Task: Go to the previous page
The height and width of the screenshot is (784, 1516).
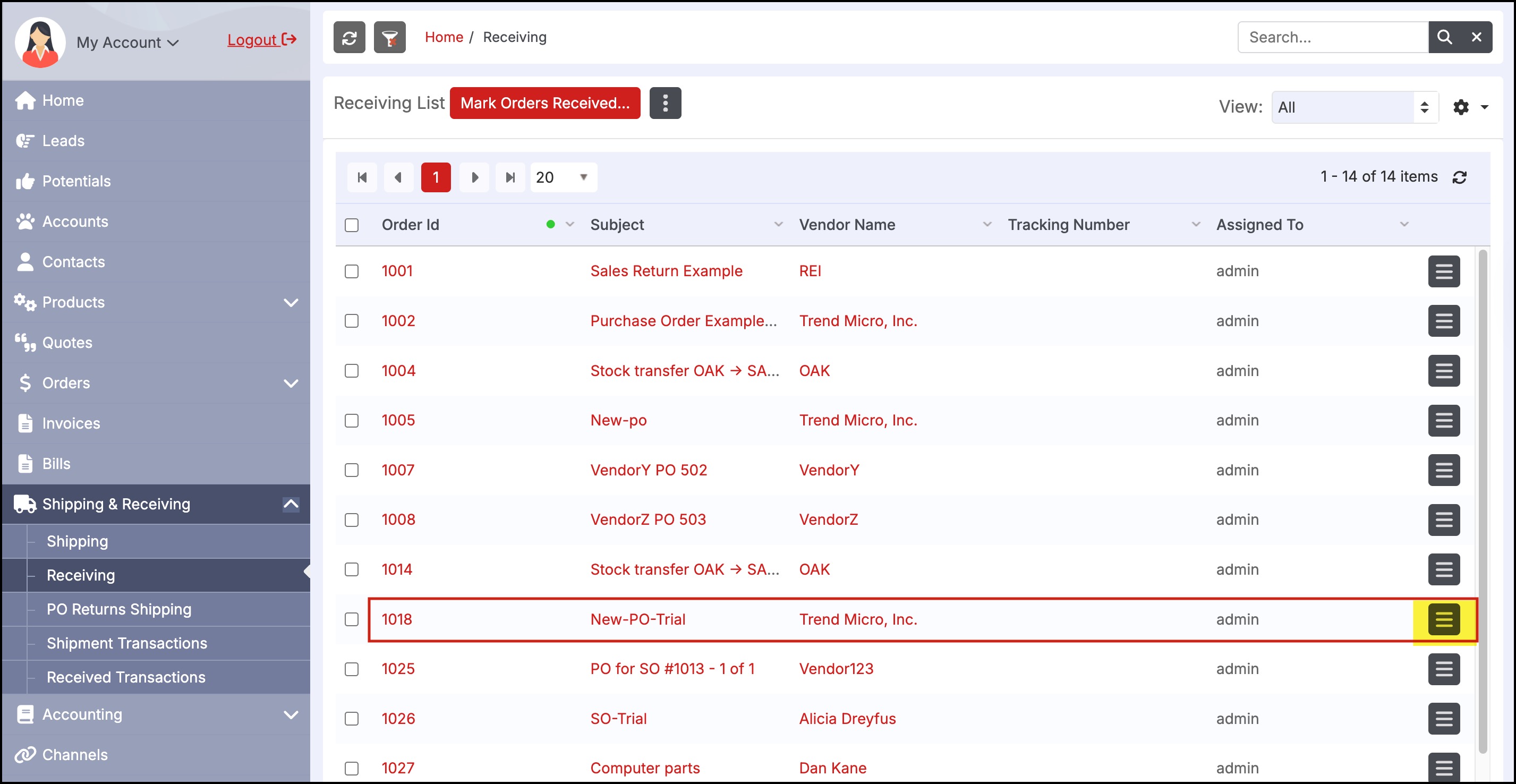Action: [398, 177]
